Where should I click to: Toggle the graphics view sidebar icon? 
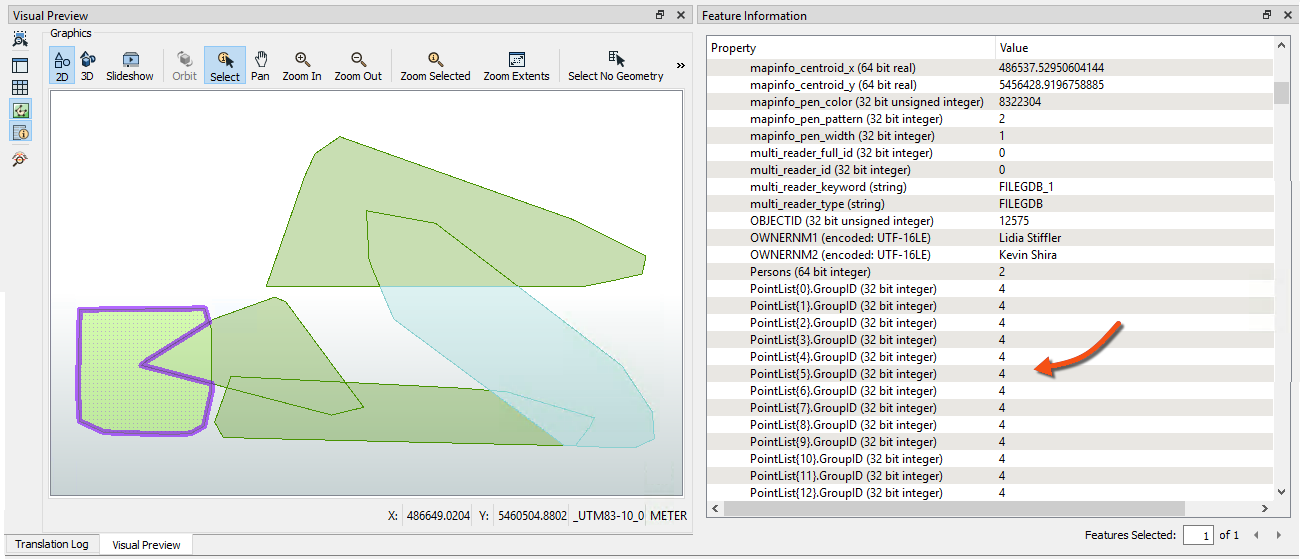pos(20,109)
